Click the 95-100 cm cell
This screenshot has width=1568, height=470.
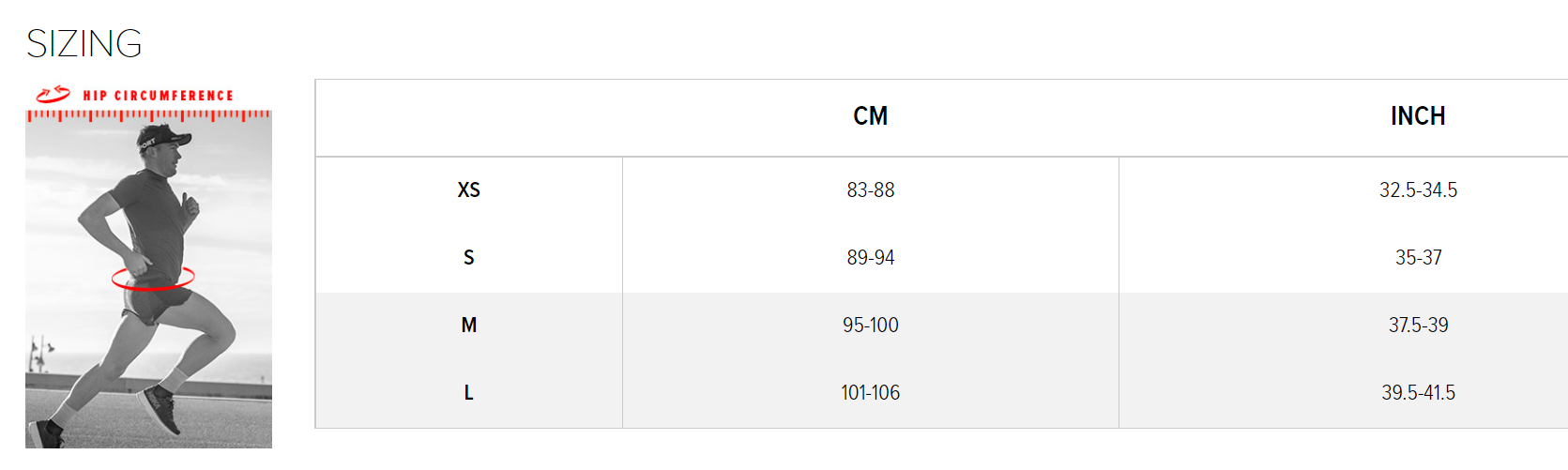coord(870,326)
